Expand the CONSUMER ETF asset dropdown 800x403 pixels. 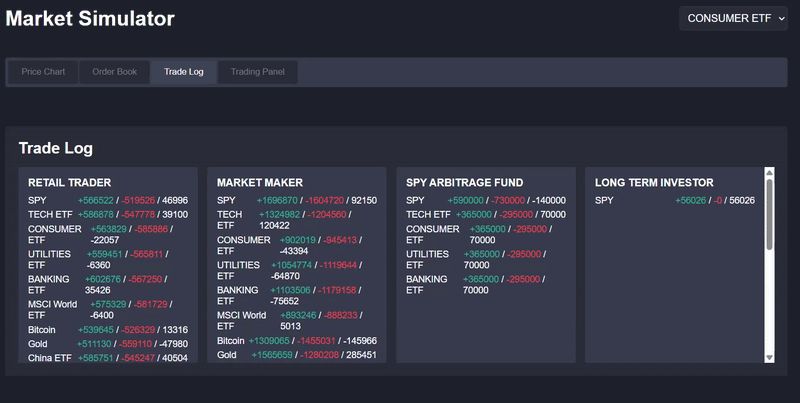pyautogui.click(x=729, y=19)
